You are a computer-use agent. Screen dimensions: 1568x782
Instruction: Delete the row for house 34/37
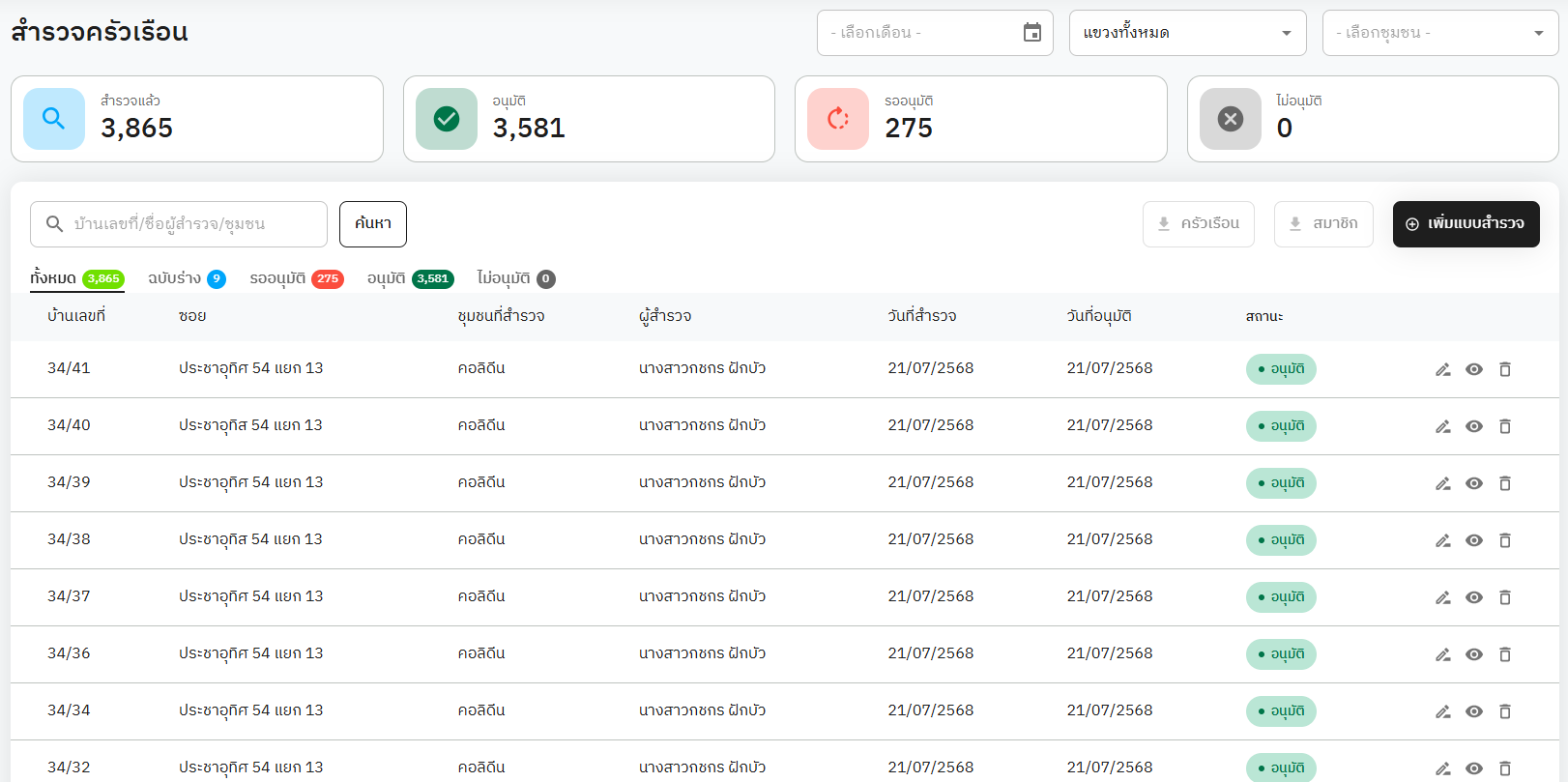(x=1505, y=597)
